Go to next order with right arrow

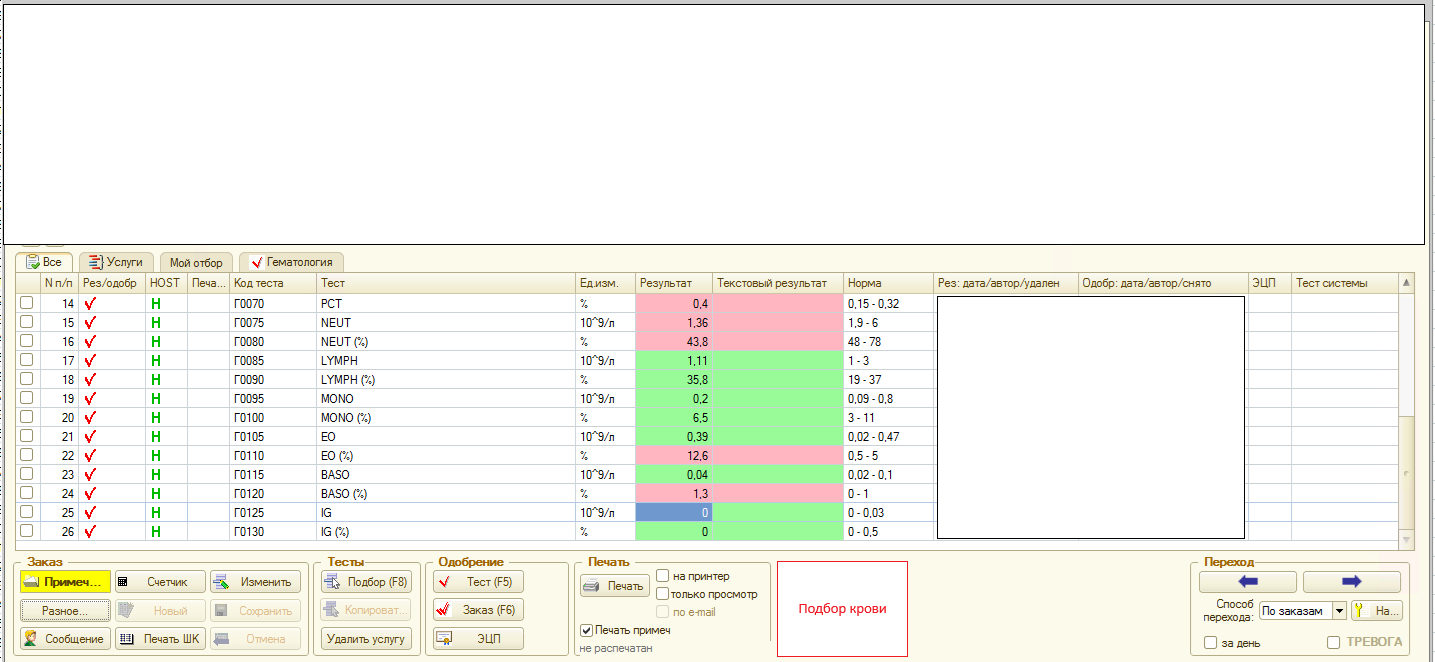[x=1351, y=582]
